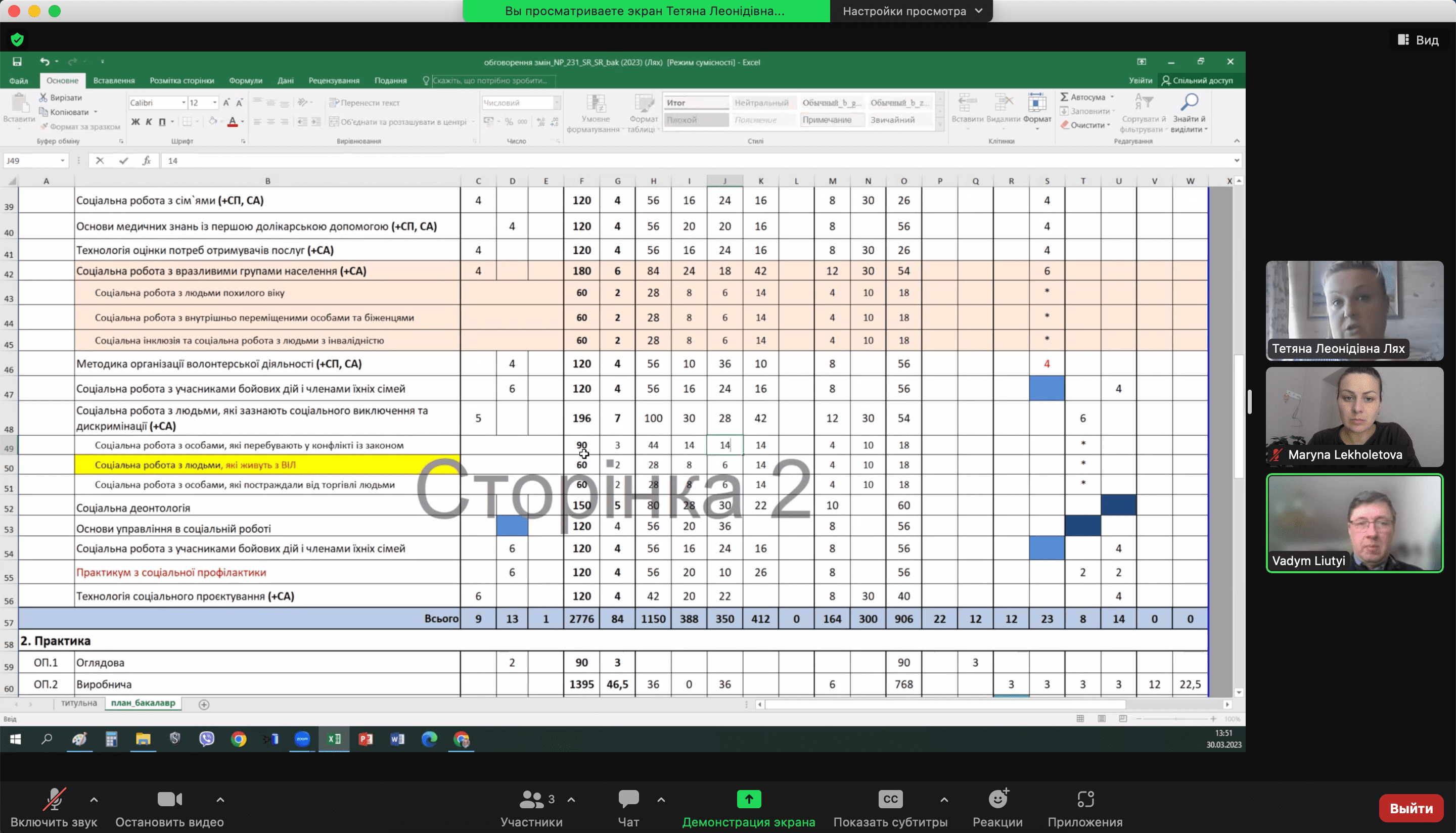Click the red font color swatch
Viewport: 1456px width, 833px height.
232,122
